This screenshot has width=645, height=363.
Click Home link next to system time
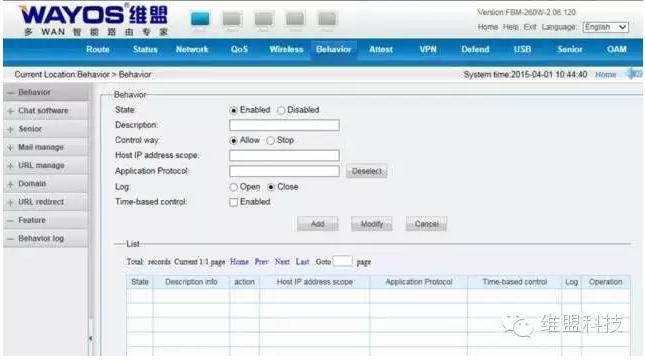click(x=606, y=75)
